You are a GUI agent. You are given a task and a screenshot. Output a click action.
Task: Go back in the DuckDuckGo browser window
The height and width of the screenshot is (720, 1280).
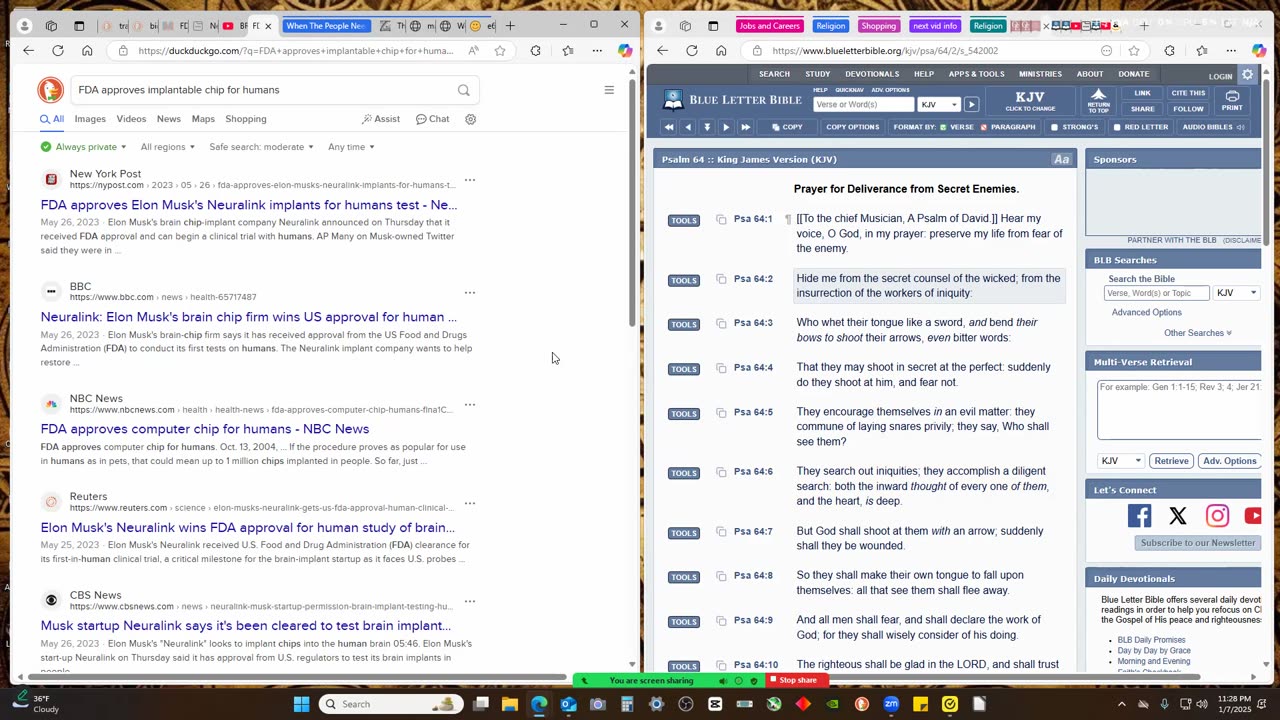pos(28,51)
